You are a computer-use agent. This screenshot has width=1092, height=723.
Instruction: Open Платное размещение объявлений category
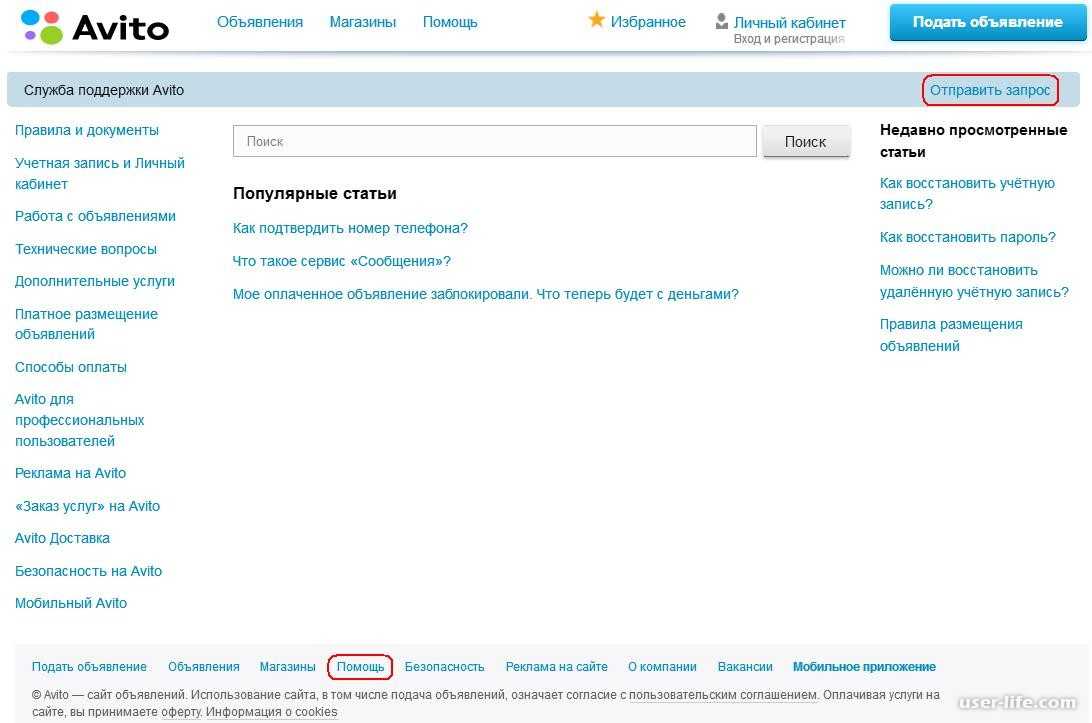click(x=86, y=324)
